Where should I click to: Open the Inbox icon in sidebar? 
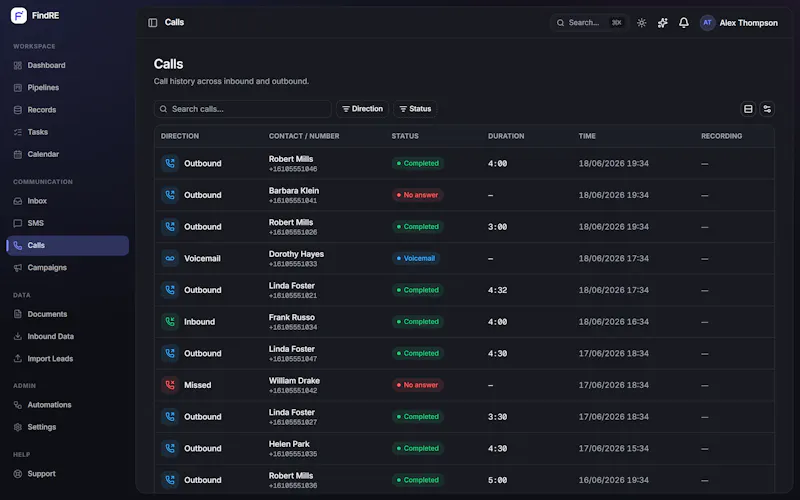[x=18, y=201]
